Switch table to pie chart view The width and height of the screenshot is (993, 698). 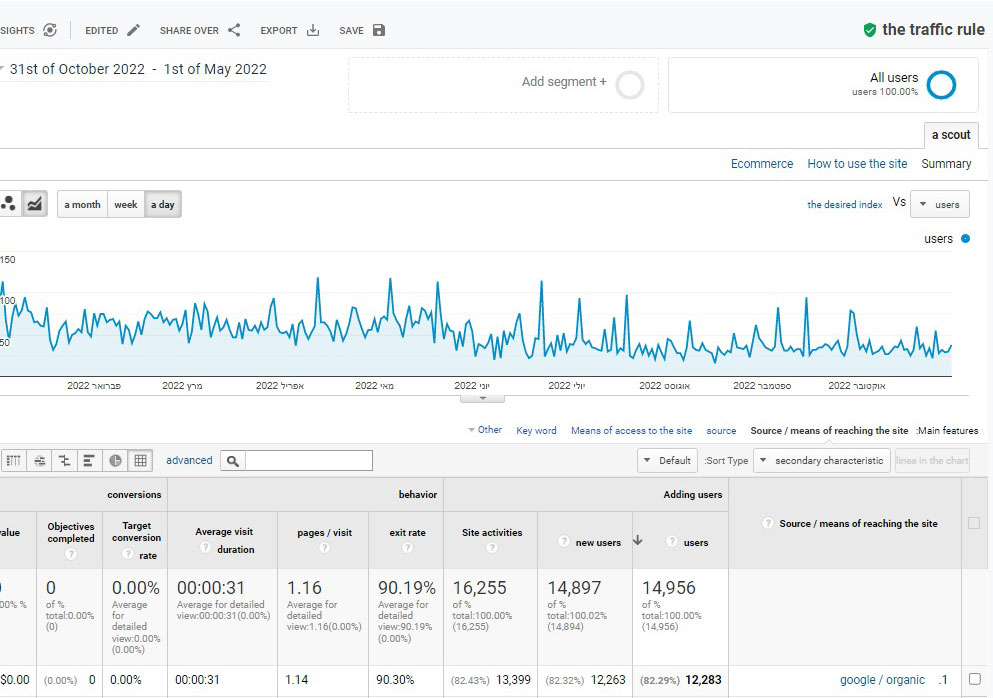(116, 460)
